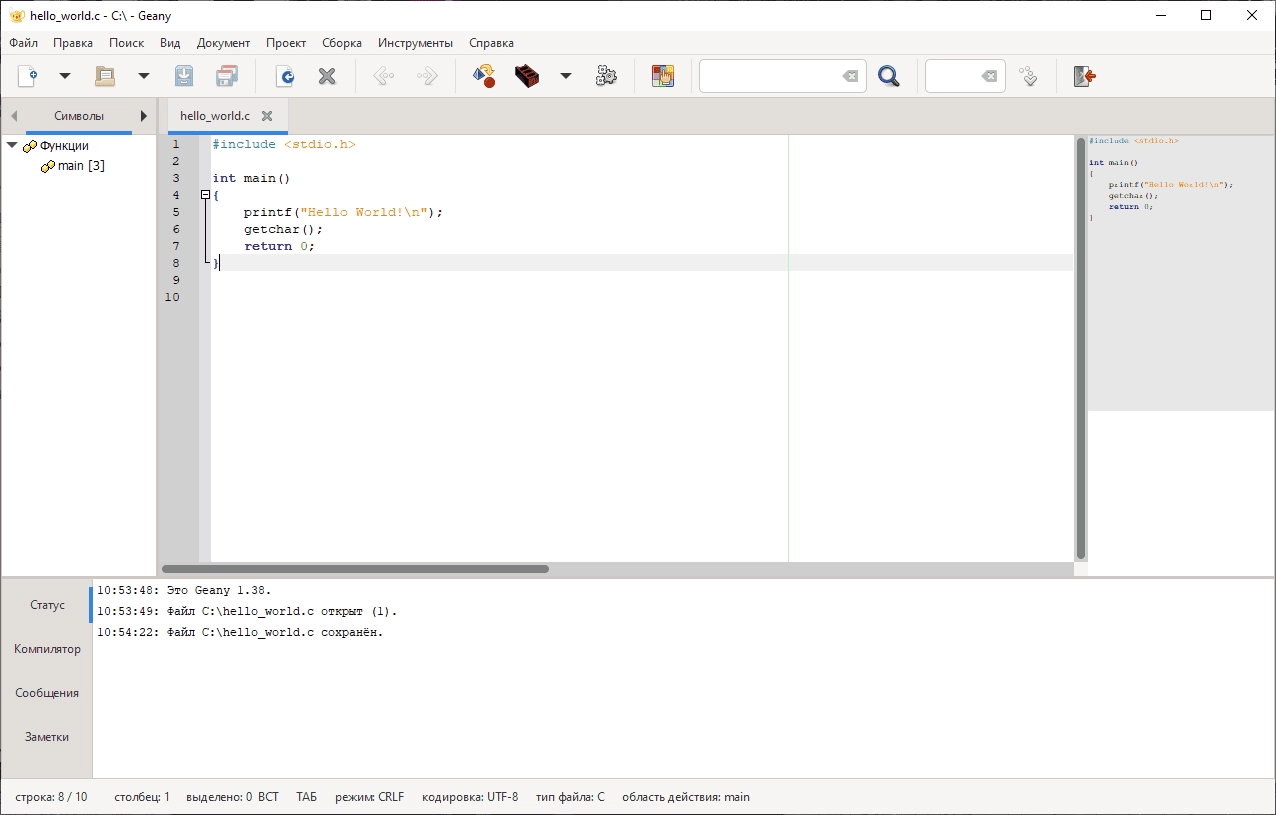Image resolution: width=1276 pixels, height=815 pixels.
Task: Expand the recent files dropdown arrow
Action: (x=143, y=76)
